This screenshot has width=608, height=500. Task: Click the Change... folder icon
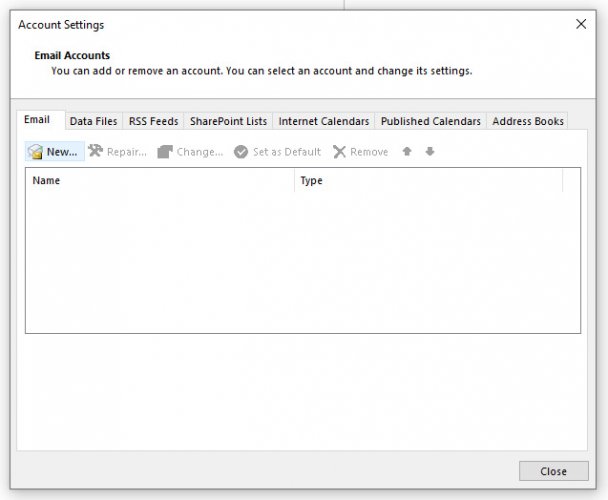[x=165, y=152]
